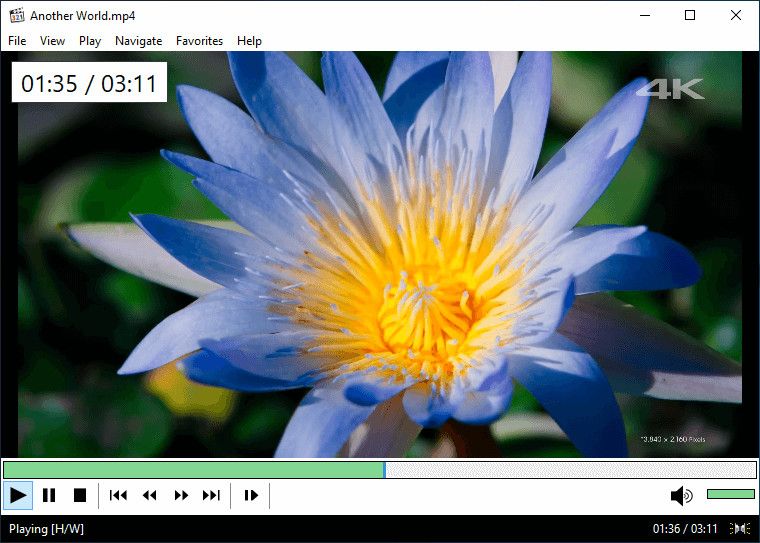Open the Play menu
760x543 pixels.
90,41
